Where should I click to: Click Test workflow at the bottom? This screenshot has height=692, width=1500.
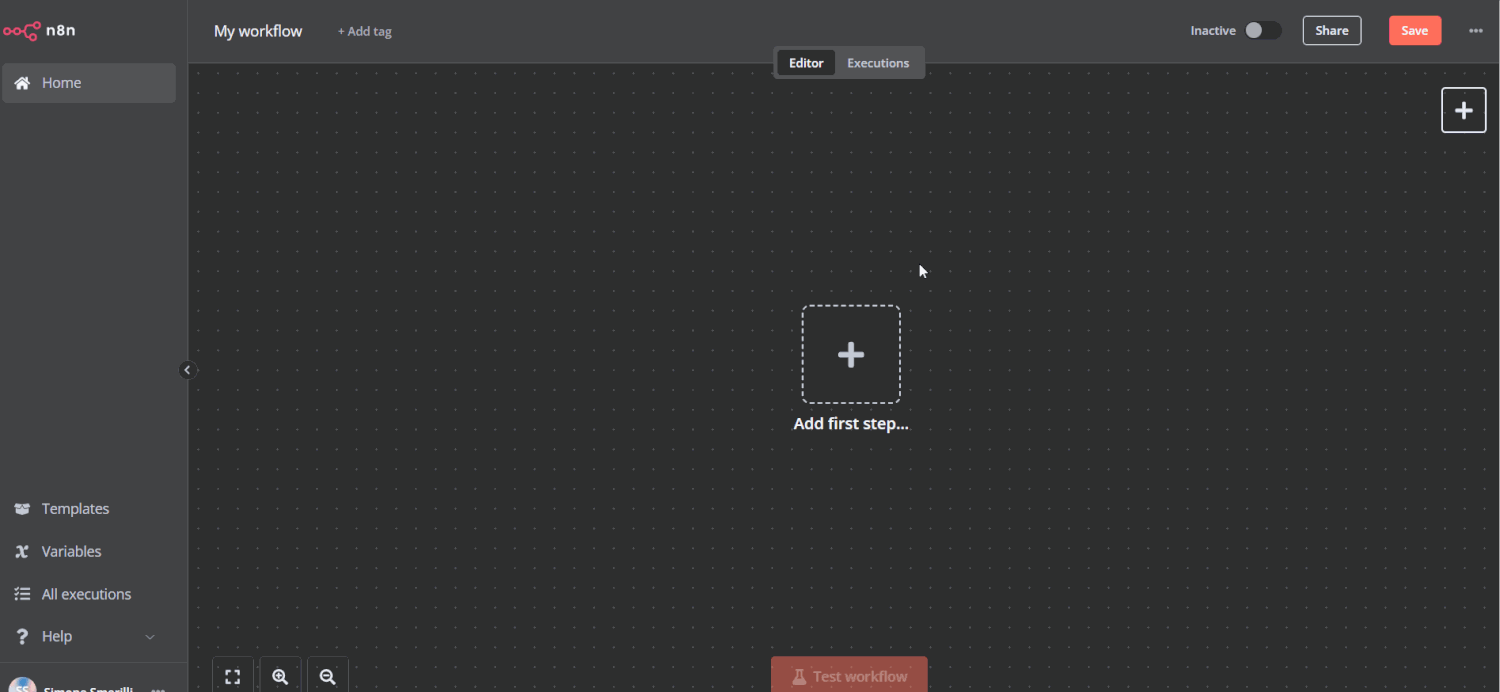[x=849, y=676]
